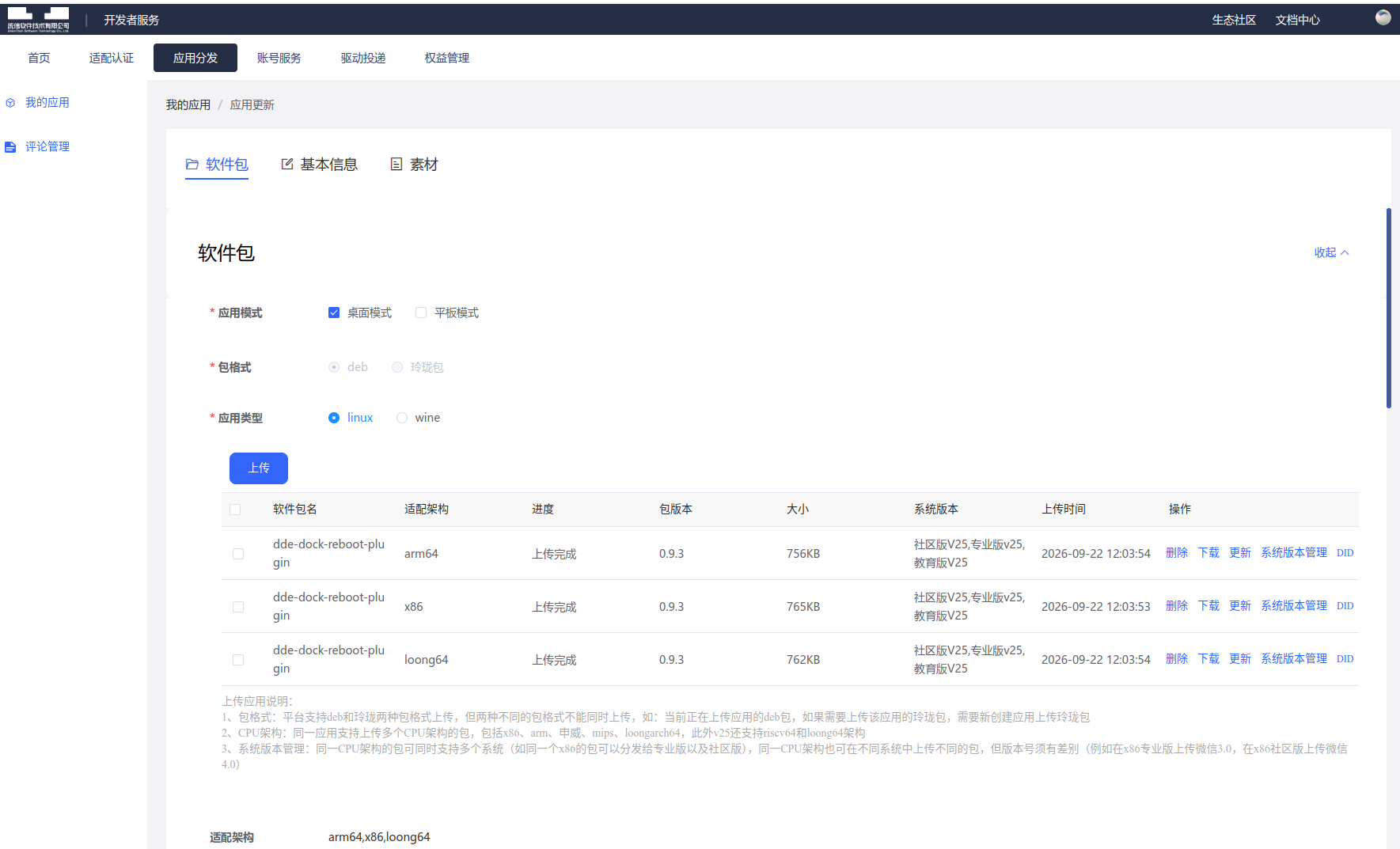Click the blue 上传 button

click(x=259, y=468)
